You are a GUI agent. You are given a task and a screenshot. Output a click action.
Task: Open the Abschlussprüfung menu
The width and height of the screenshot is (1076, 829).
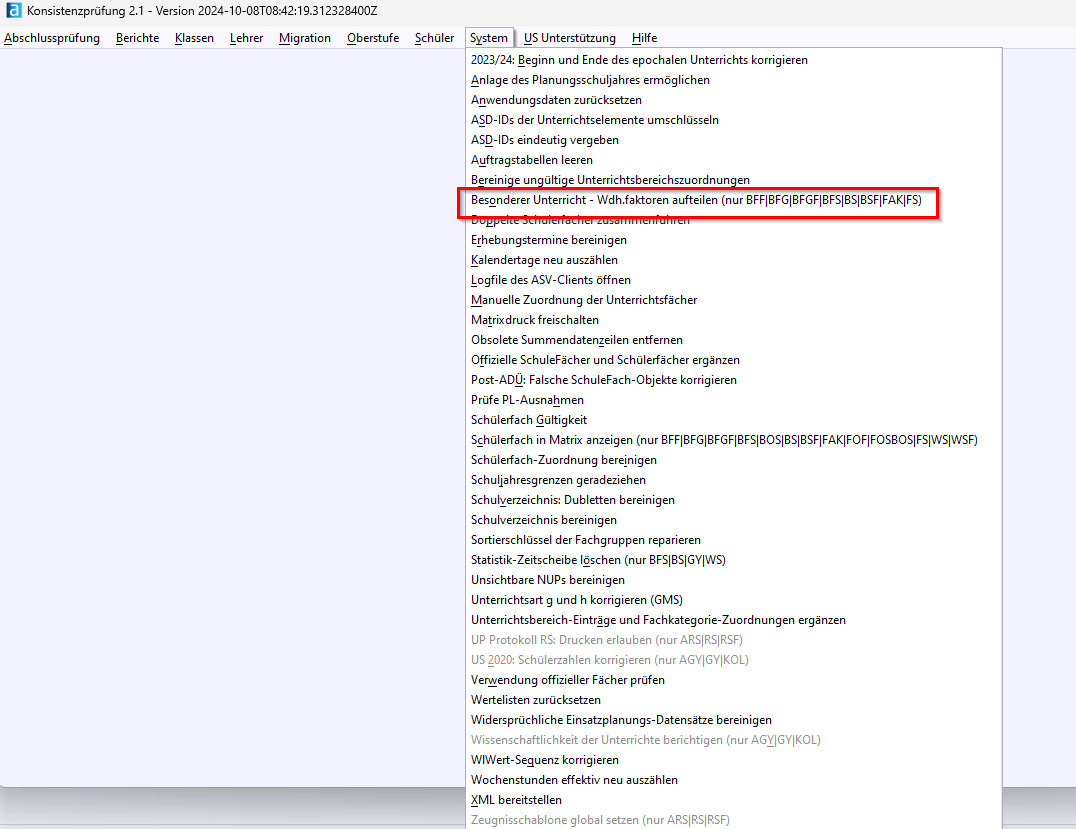click(52, 38)
